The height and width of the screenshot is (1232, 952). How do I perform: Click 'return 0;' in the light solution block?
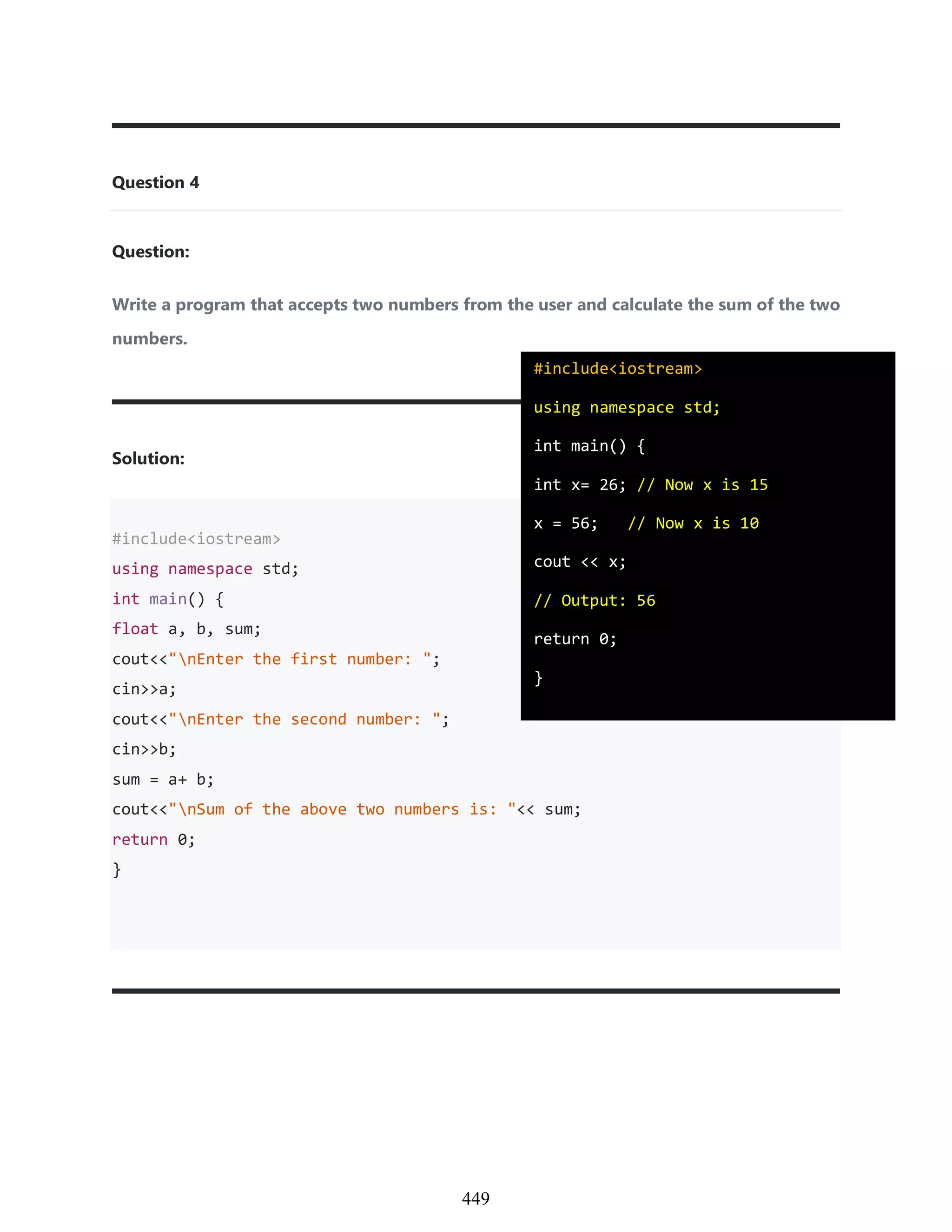pyautogui.click(x=154, y=840)
